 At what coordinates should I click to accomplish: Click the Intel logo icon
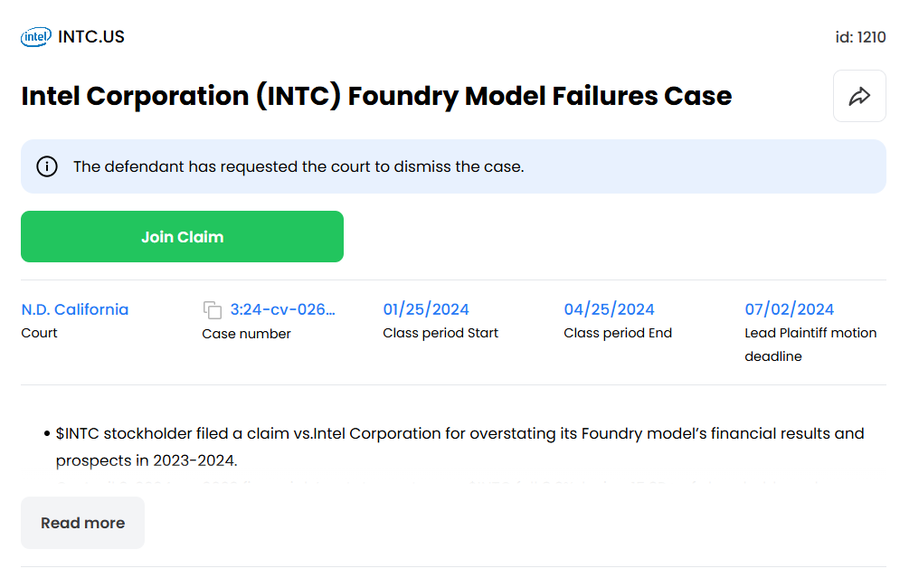pos(36,37)
